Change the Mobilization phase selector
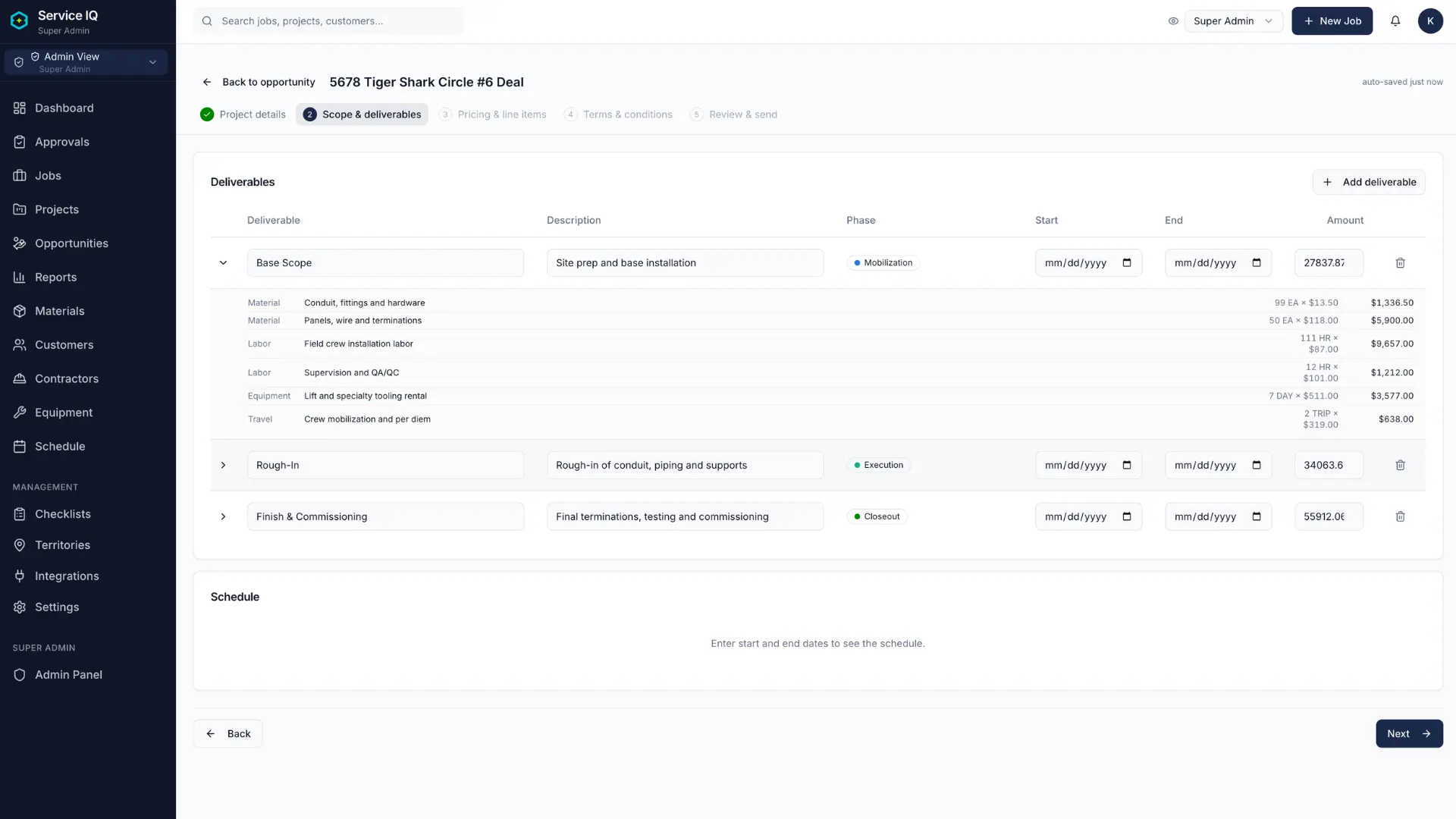 (883, 263)
